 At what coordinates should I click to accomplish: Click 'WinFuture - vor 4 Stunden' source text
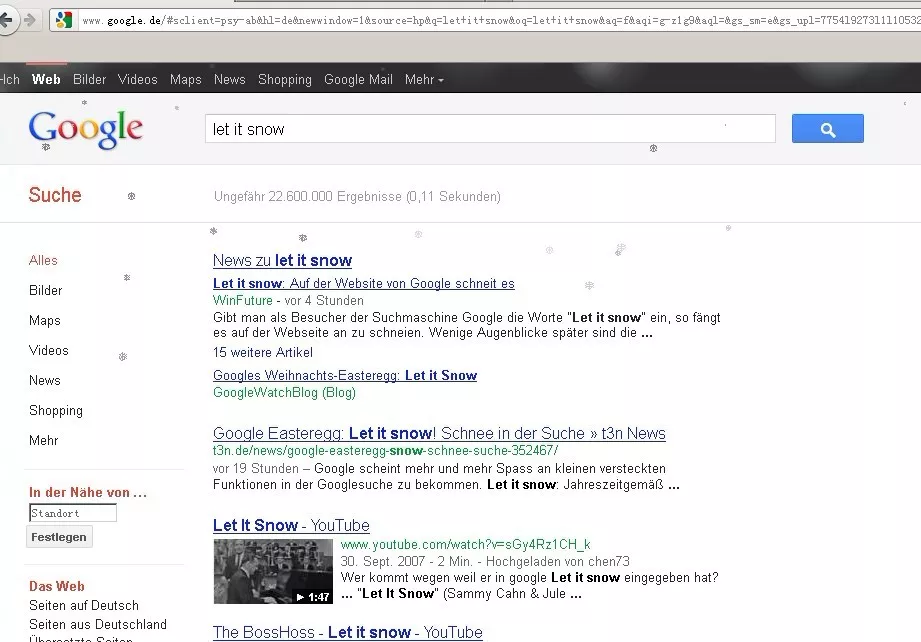pos(288,300)
